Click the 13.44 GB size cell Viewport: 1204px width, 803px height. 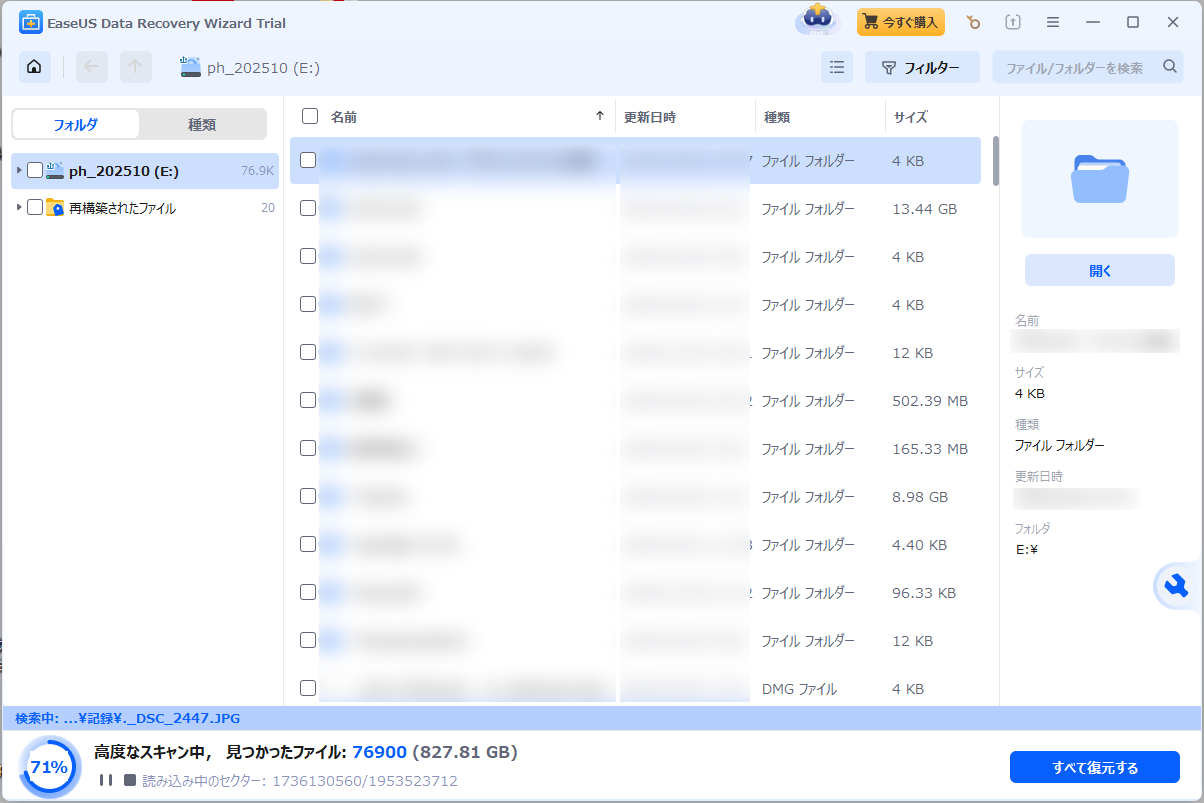click(x=924, y=209)
